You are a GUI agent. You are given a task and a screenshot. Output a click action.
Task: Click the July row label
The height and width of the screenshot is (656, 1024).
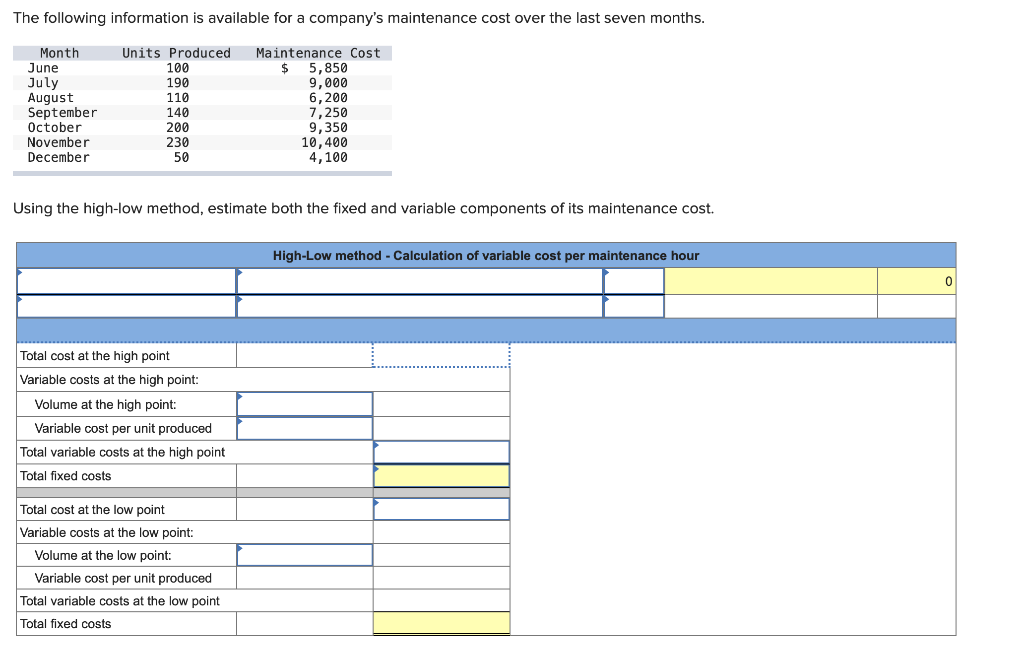(43, 83)
